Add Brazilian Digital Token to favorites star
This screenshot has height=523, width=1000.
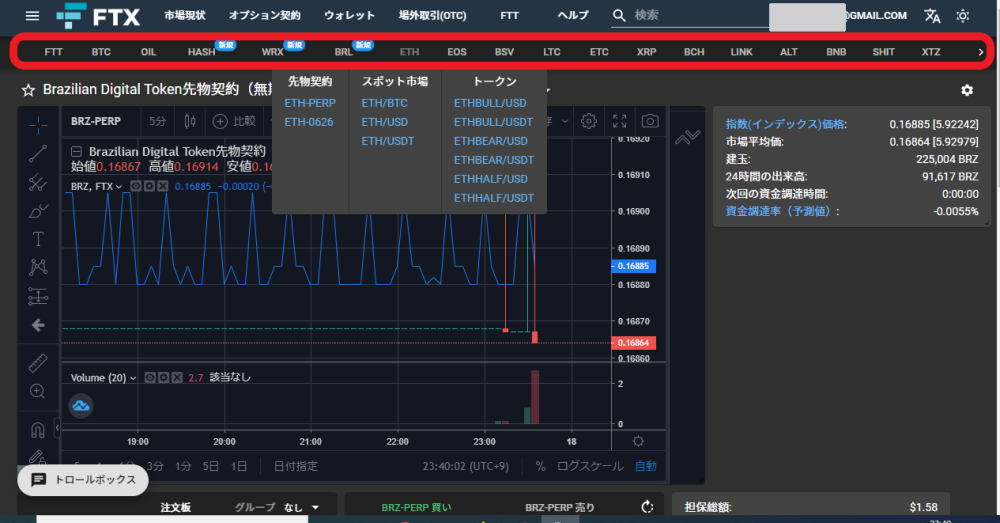point(28,90)
